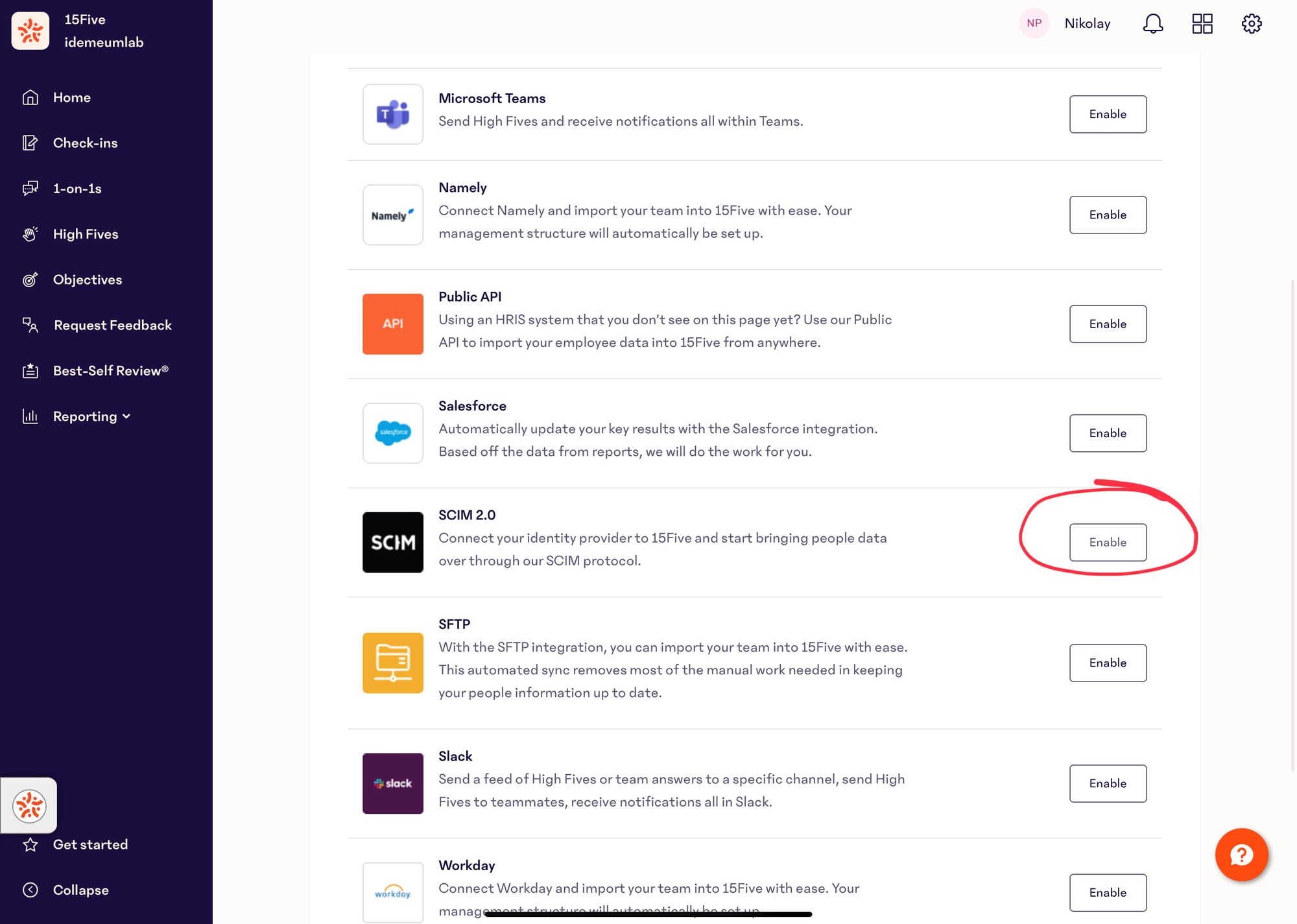Click the Namely title text

pos(462,187)
